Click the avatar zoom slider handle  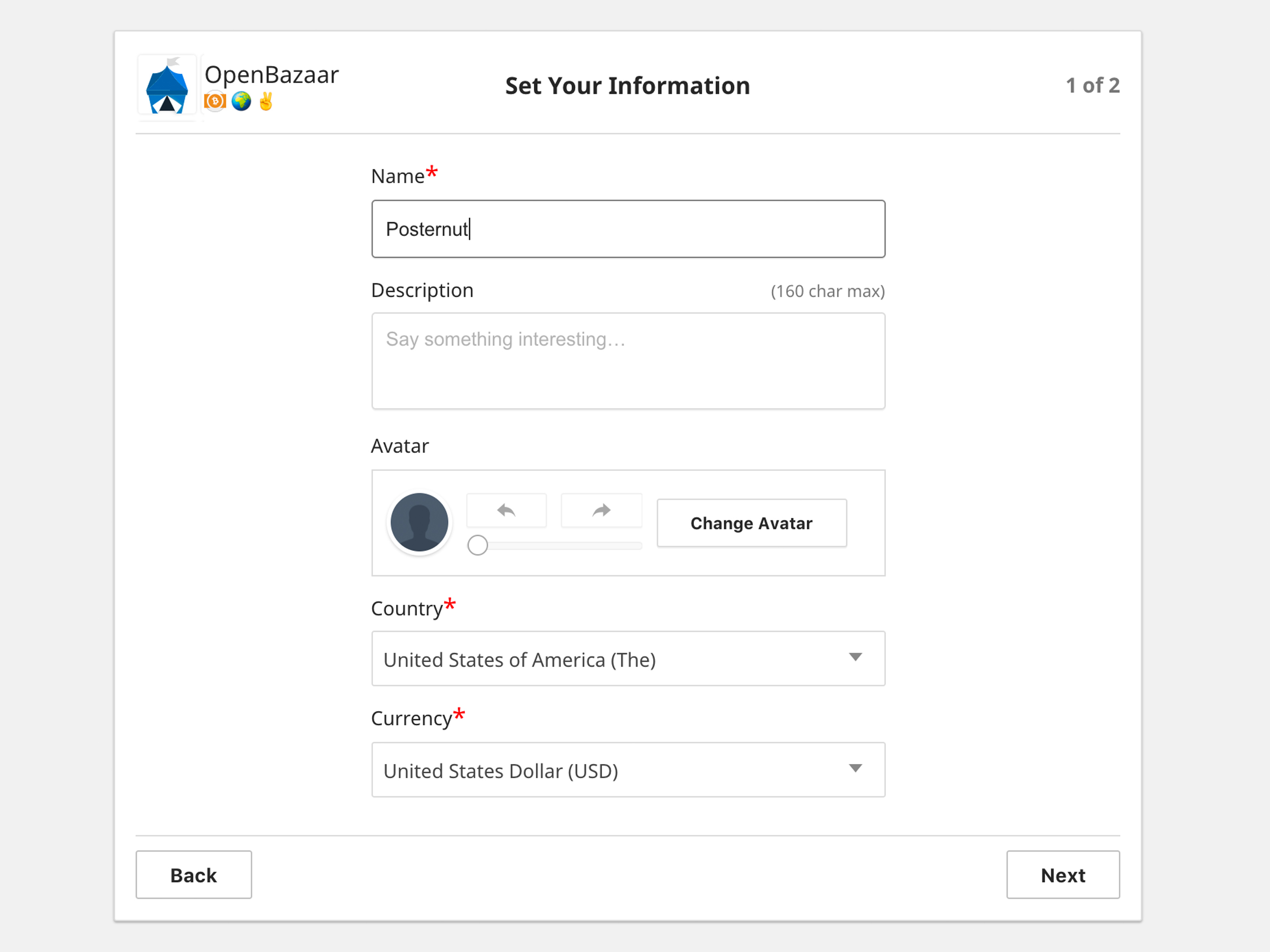[477, 545]
